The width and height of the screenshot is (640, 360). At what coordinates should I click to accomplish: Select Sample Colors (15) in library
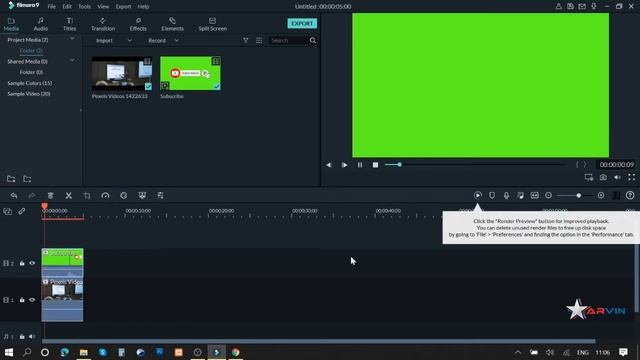(x=29, y=83)
